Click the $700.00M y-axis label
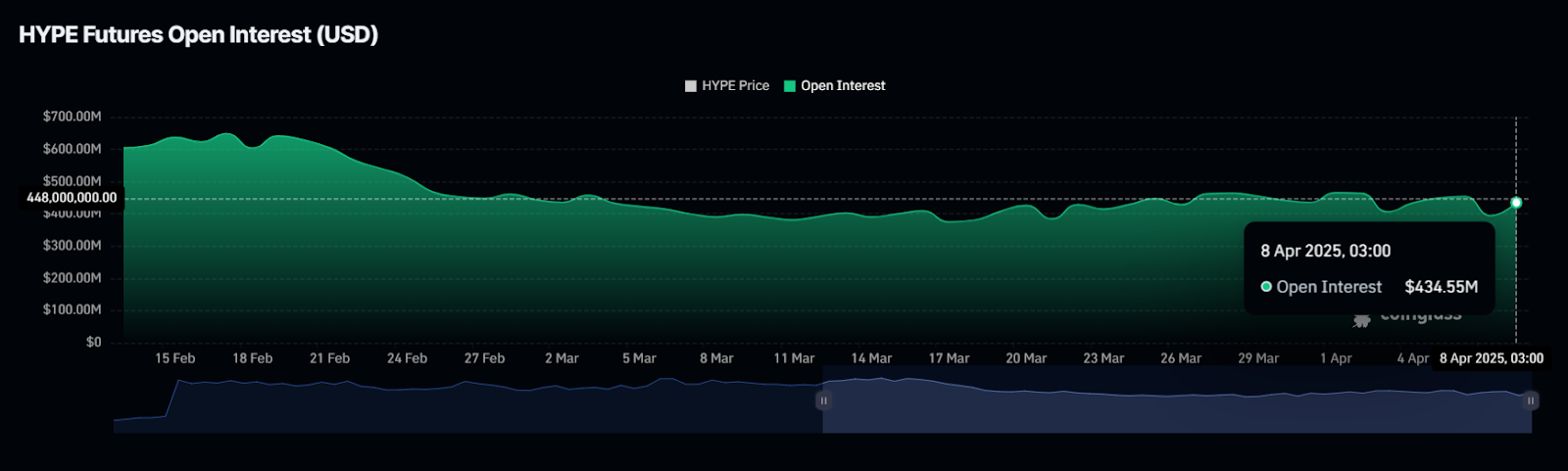Screen dimensions: 1568x471 [x=72, y=117]
